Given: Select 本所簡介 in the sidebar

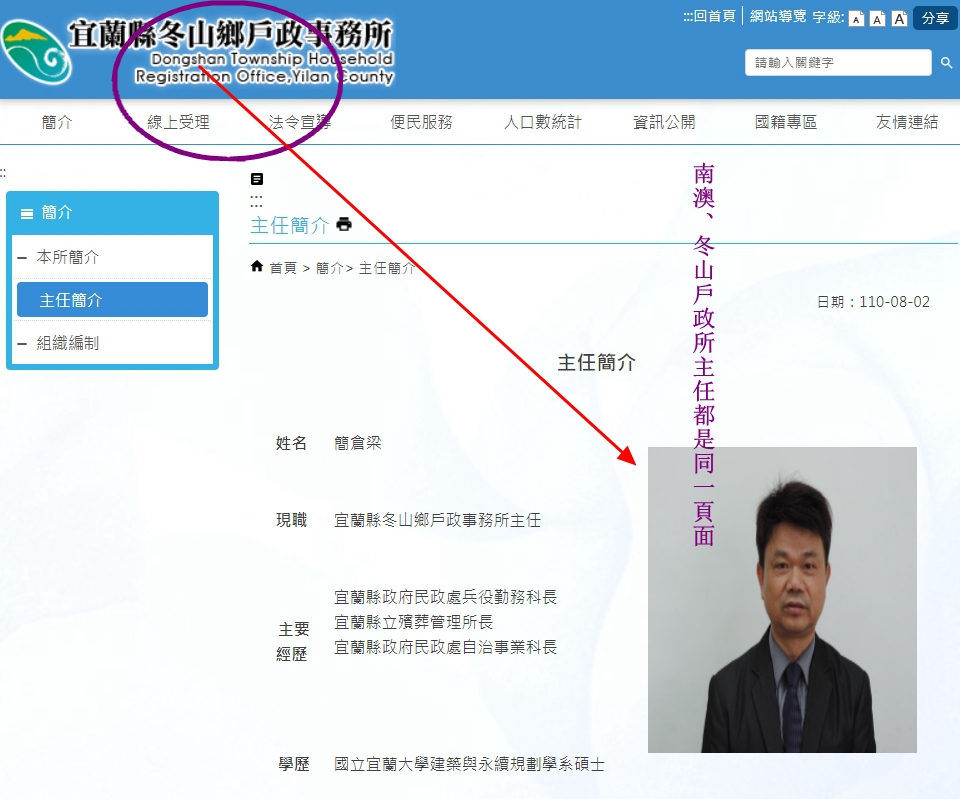Looking at the screenshot, I should click(68, 257).
